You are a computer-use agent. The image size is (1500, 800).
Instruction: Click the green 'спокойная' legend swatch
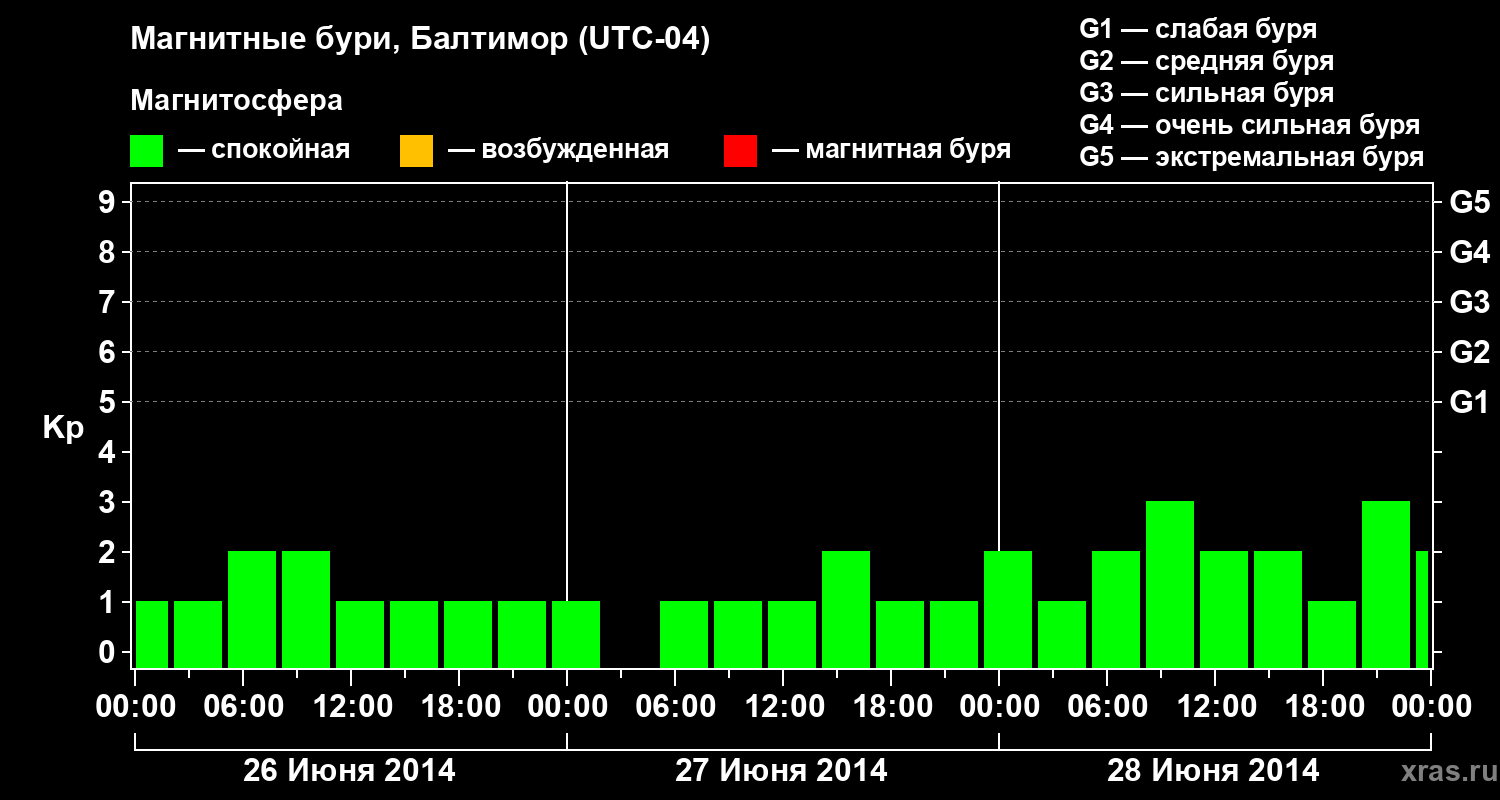pyautogui.click(x=147, y=151)
